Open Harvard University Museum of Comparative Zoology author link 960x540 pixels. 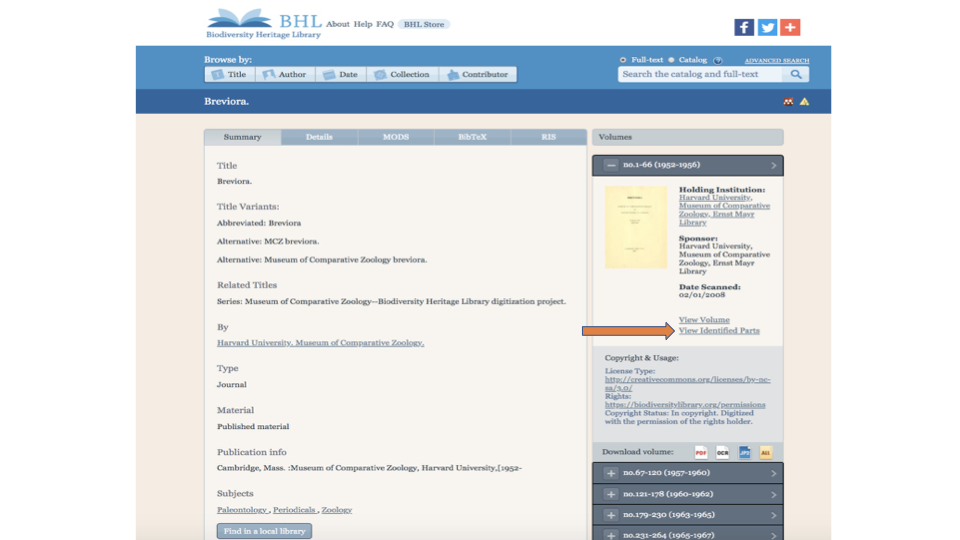coord(320,343)
